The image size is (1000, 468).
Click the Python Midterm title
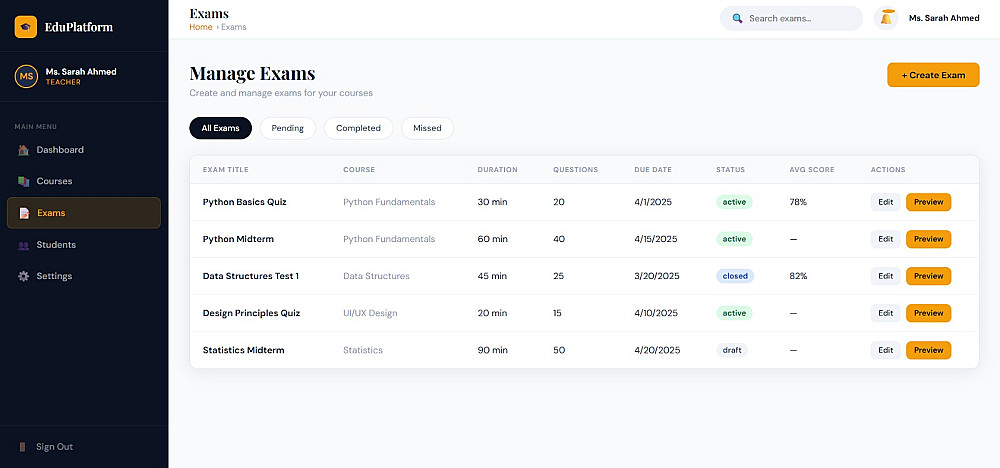pyautogui.click(x=238, y=239)
